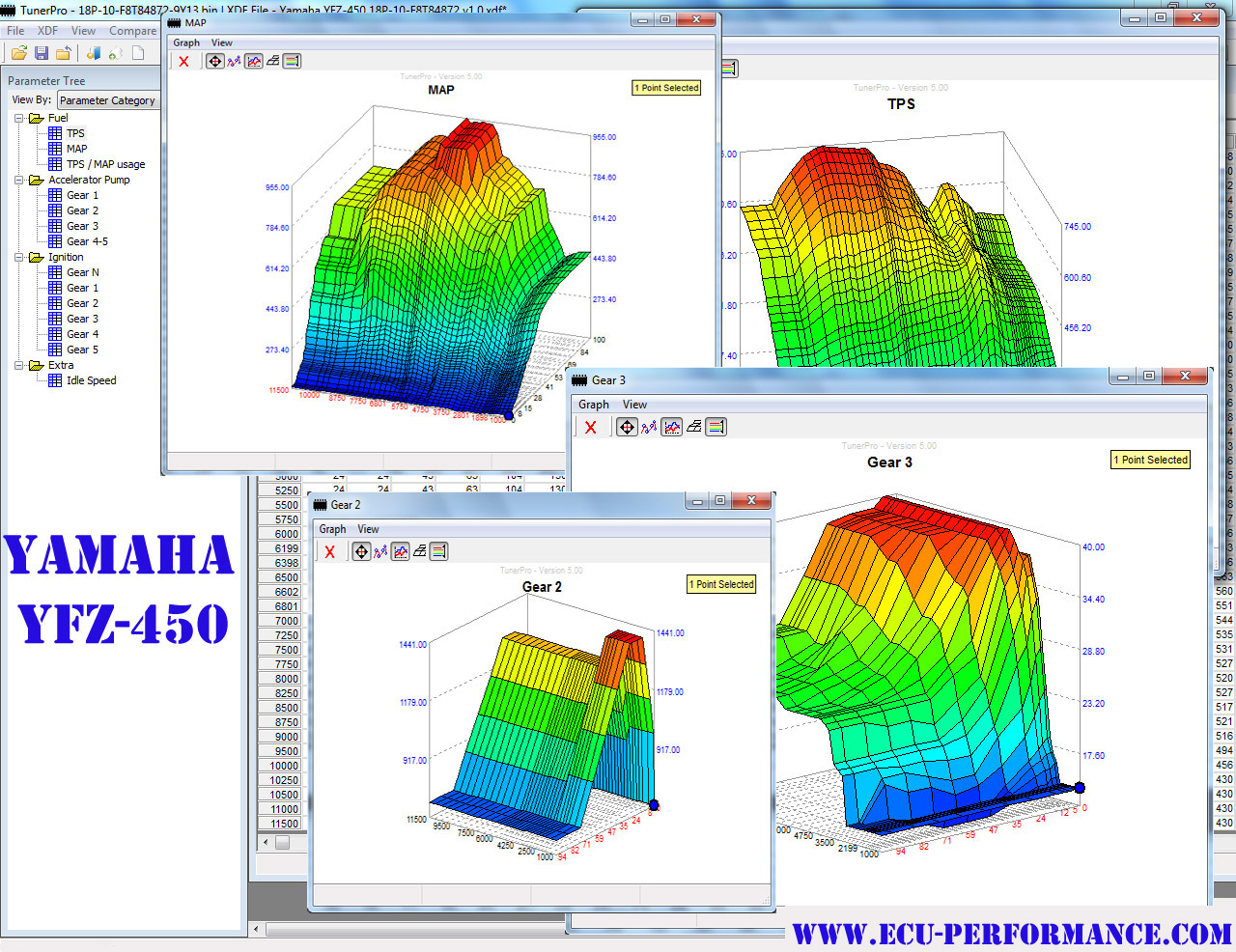Screen dimensions: 1236x952
Task: Select the MAP table under Fuel
Action: pyautogui.click(x=76, y=149)
